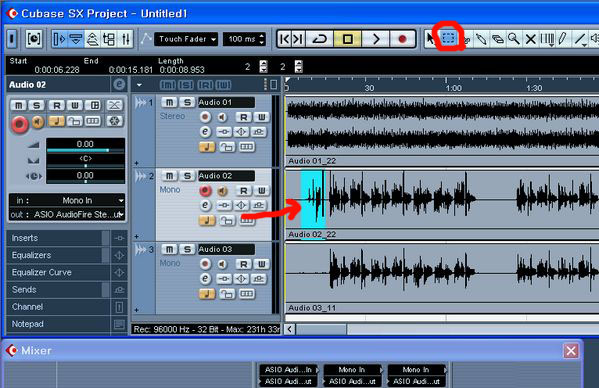
Task: Click the Record transport button
Action: pos(402,39)
